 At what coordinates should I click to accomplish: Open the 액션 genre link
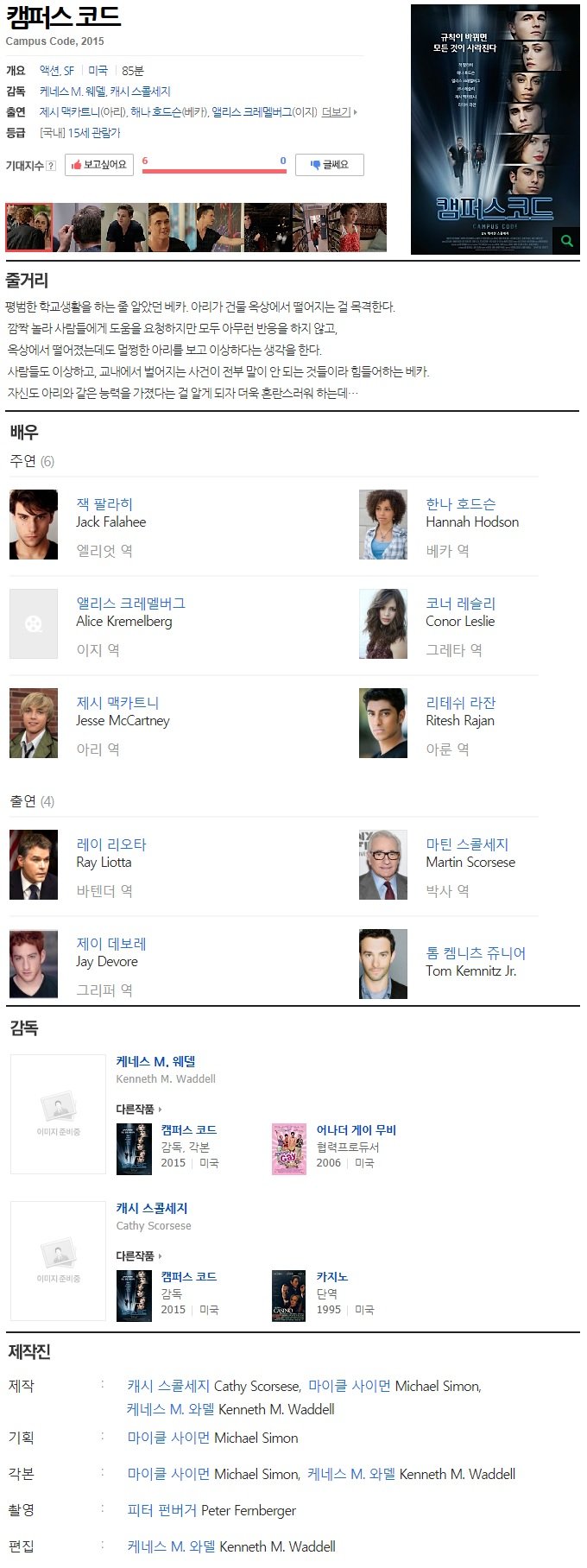pos(49,71)
